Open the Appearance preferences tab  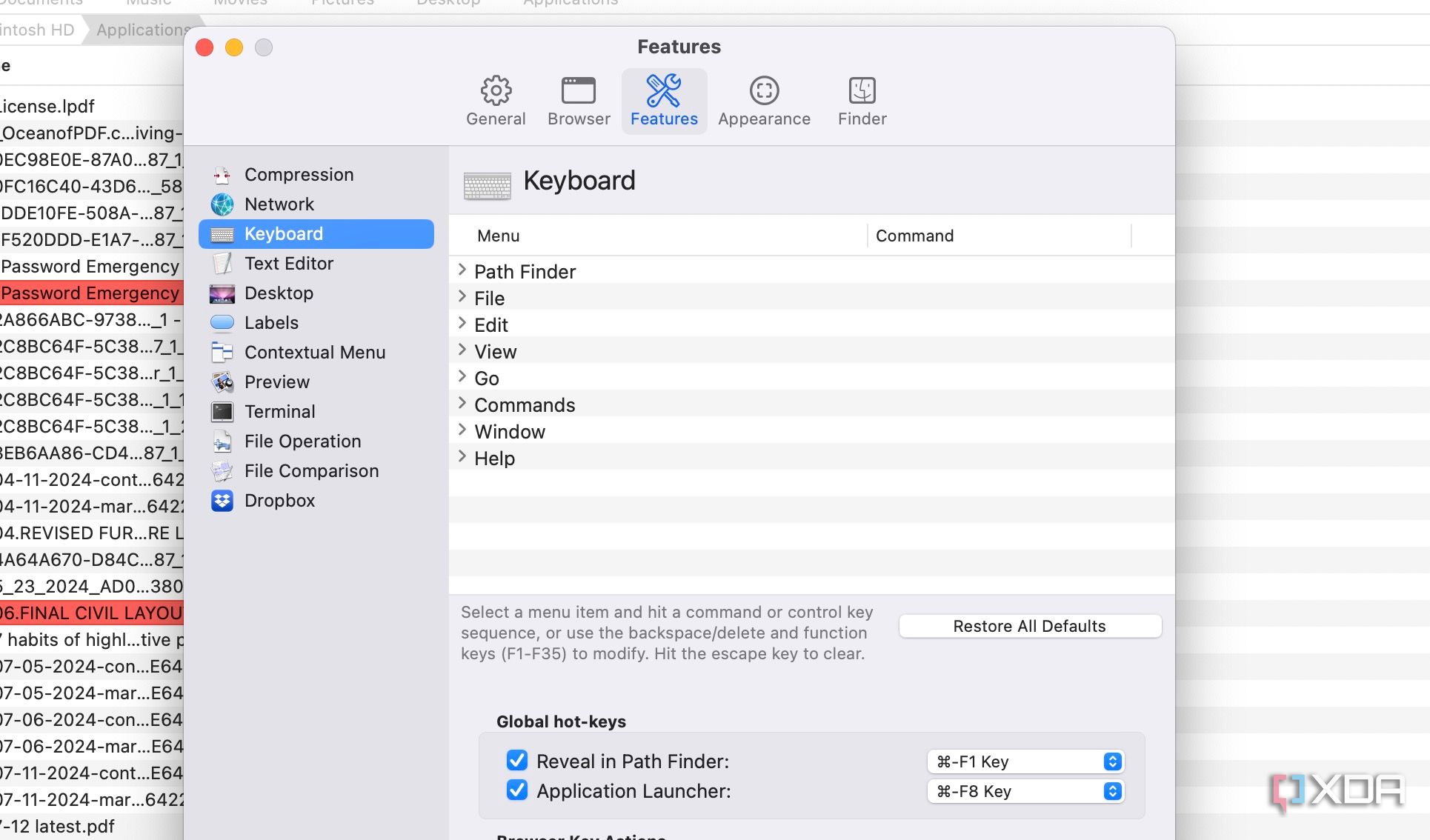tap(764, 101)
